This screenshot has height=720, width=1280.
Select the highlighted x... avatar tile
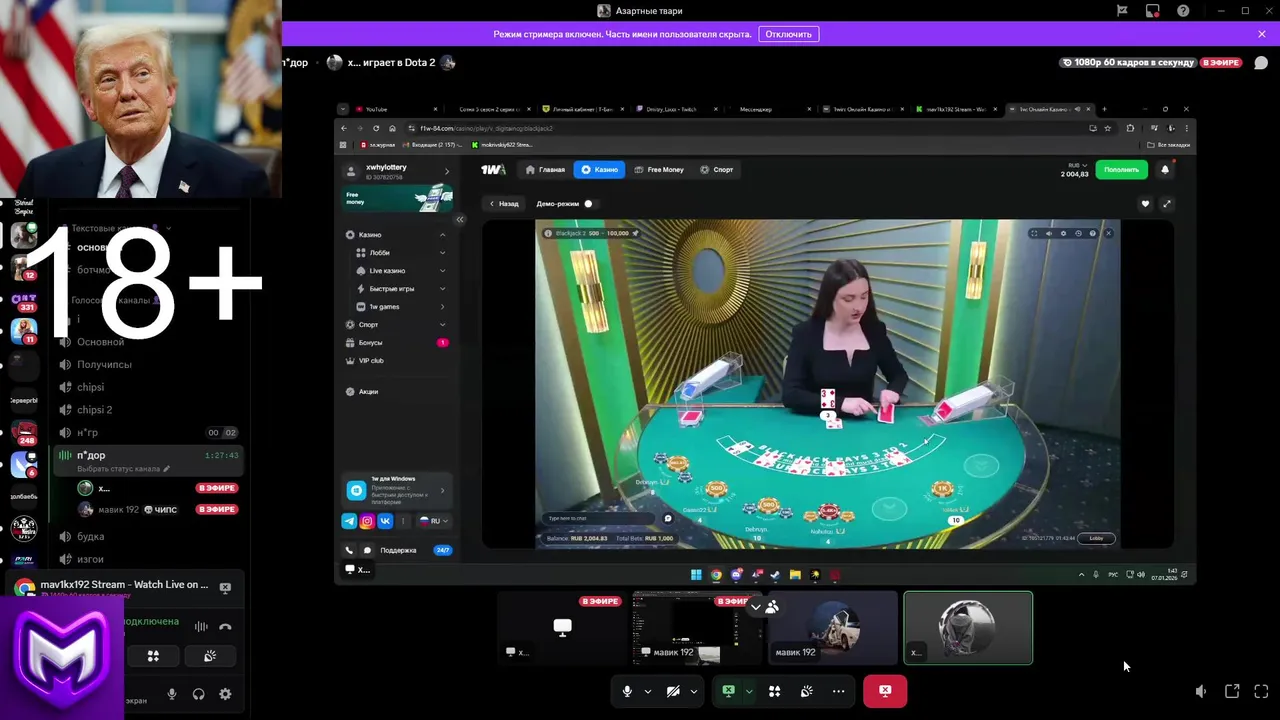[x=968, y=628]
